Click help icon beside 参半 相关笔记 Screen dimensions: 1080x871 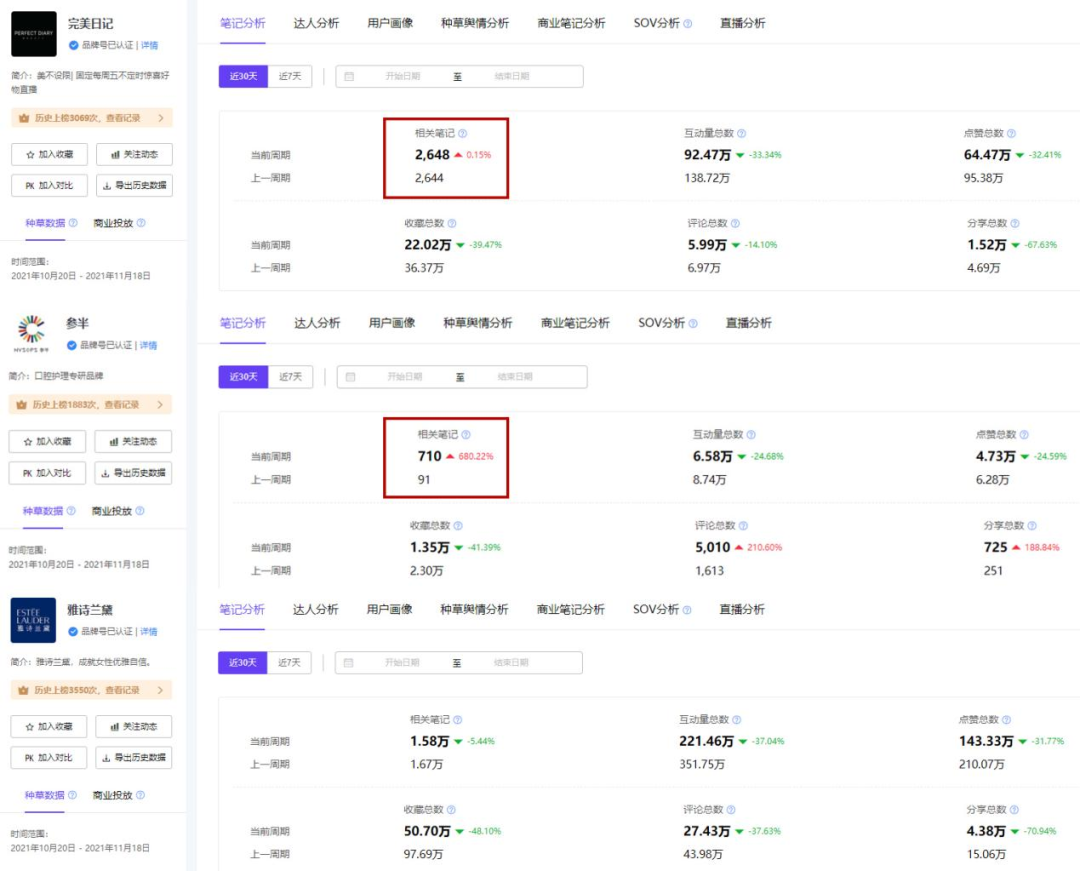[466, 434]
